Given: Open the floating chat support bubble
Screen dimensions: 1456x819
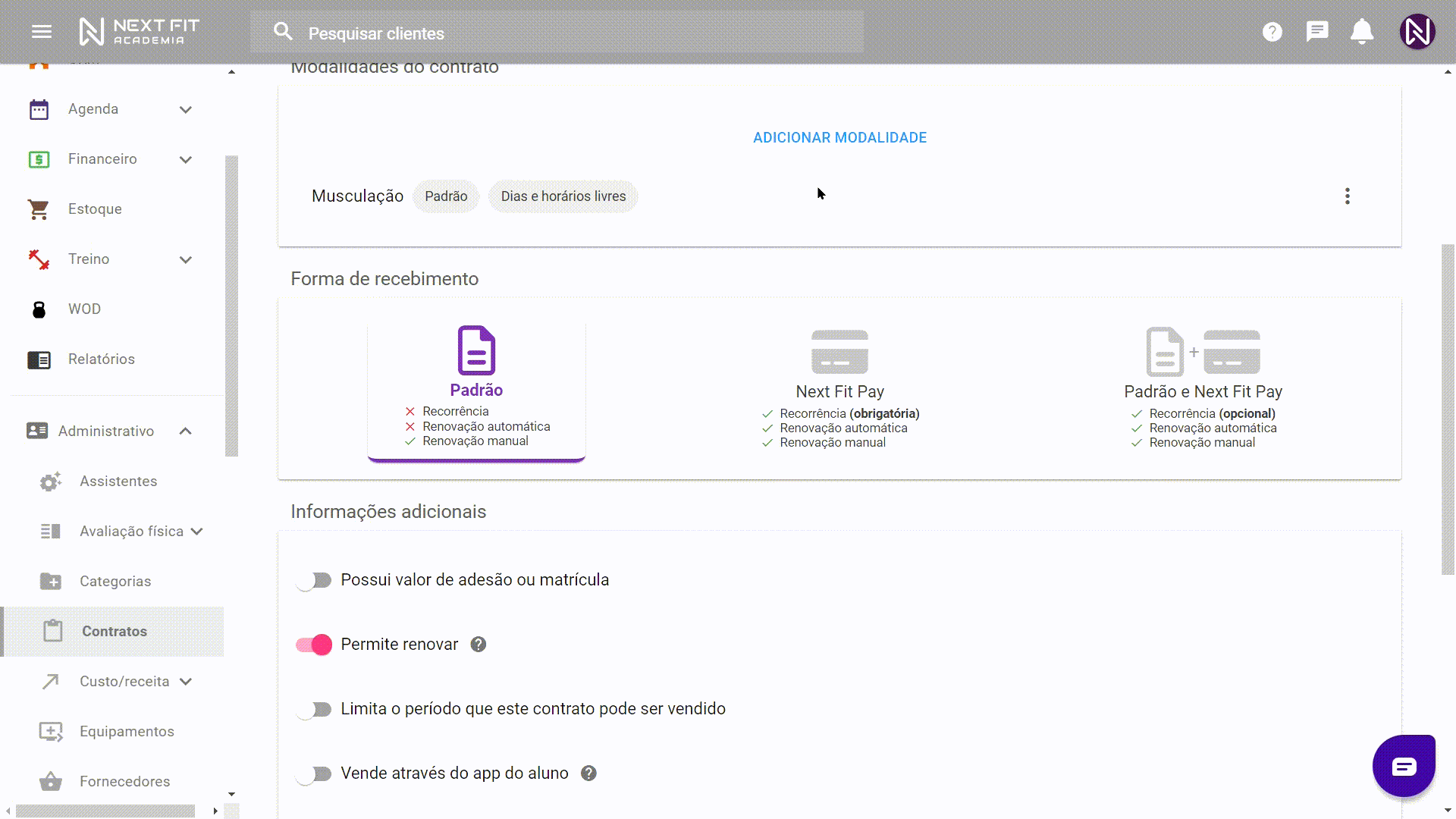Looking at the screenshot, I should coord(1404,767).
